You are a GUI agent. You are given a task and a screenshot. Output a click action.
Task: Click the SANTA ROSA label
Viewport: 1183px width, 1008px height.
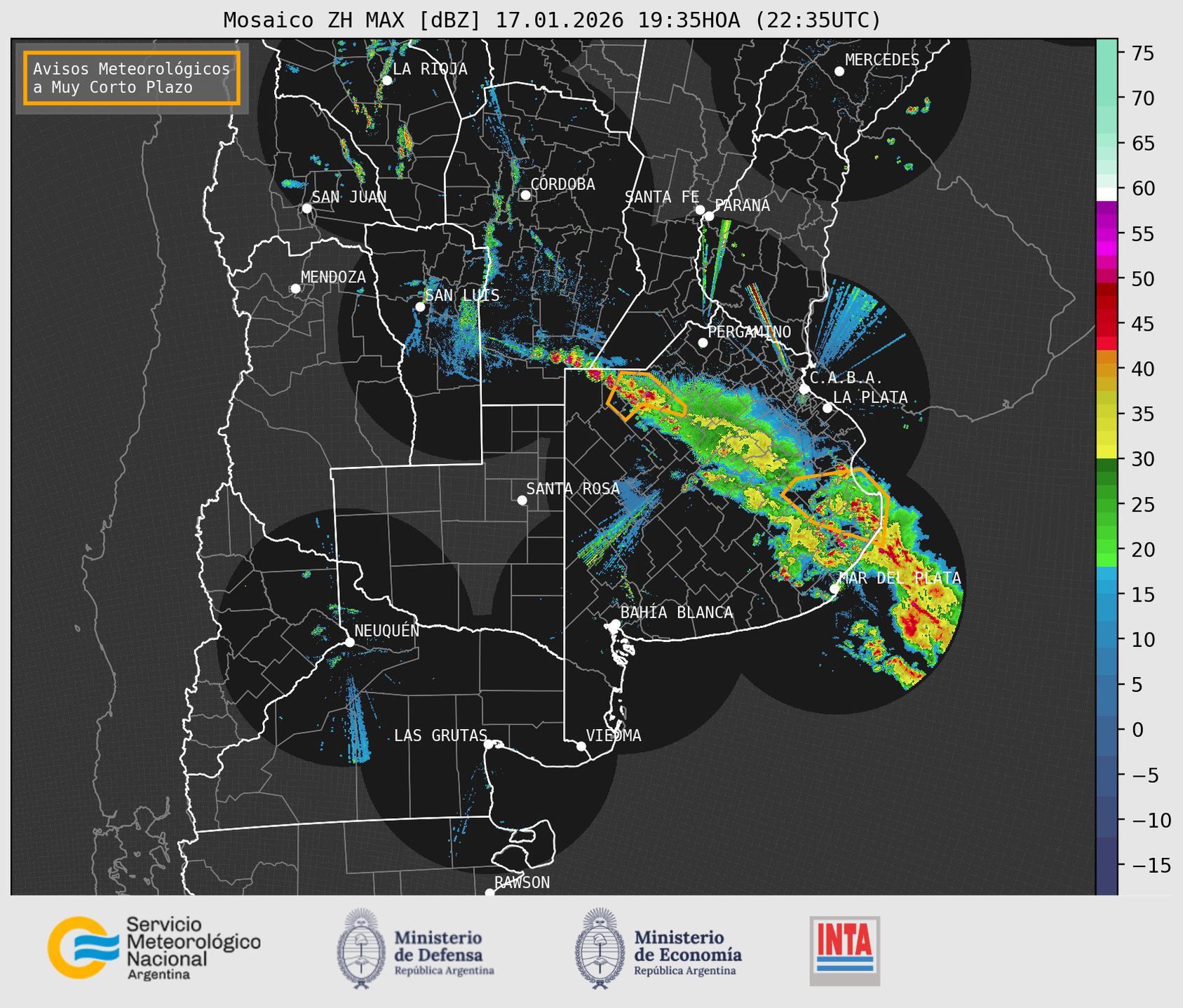(573, 489)
